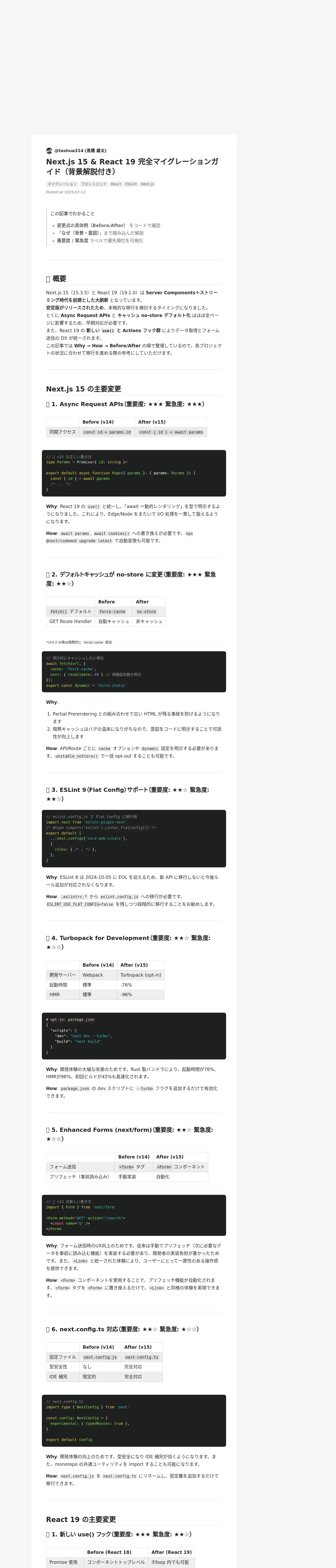Select the Next.js tag
336x1568 pixels.
[x=147, y=184]
